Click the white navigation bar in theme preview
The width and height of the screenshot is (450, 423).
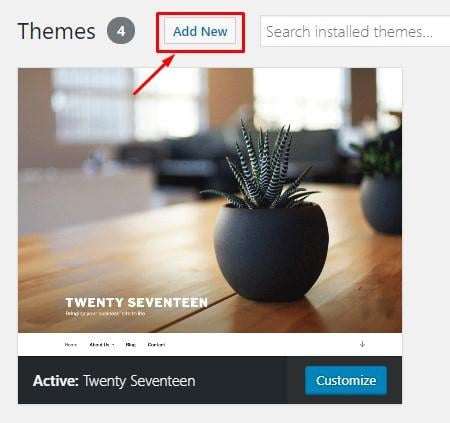(x=210, y=344)
